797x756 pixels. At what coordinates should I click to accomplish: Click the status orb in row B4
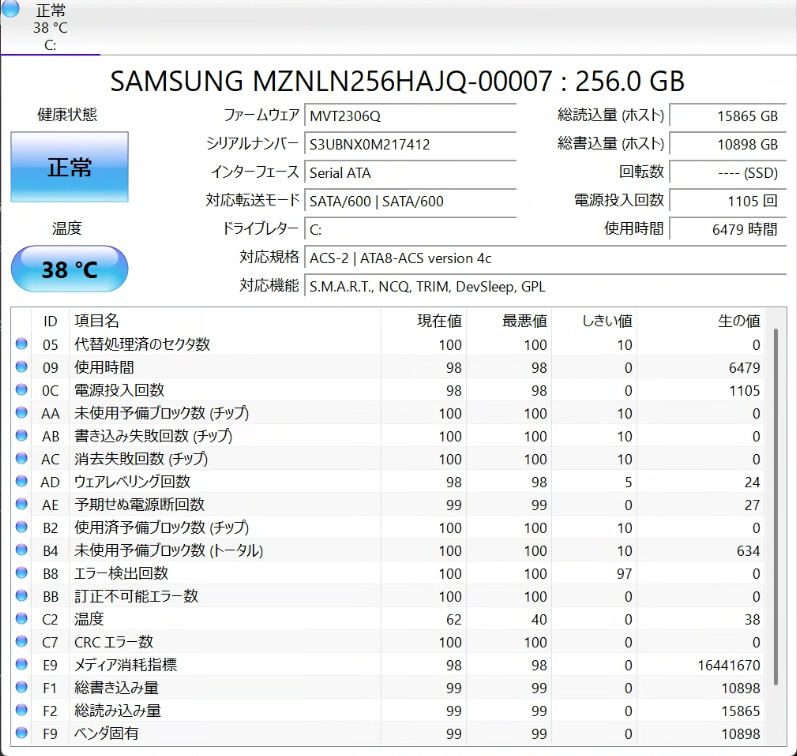[21, 550]
